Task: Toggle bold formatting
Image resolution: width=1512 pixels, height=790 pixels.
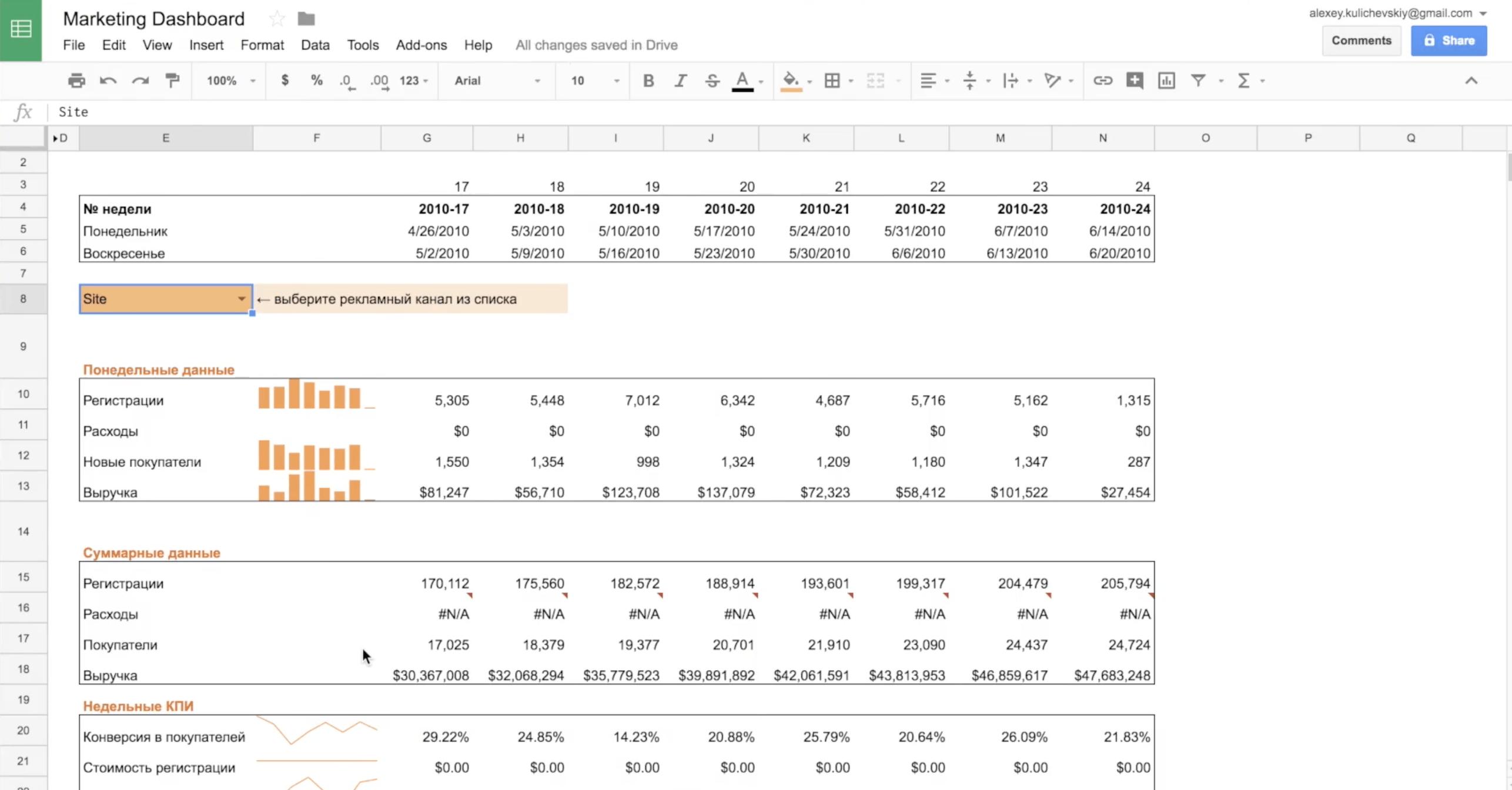Action: [x=648, y=81]
